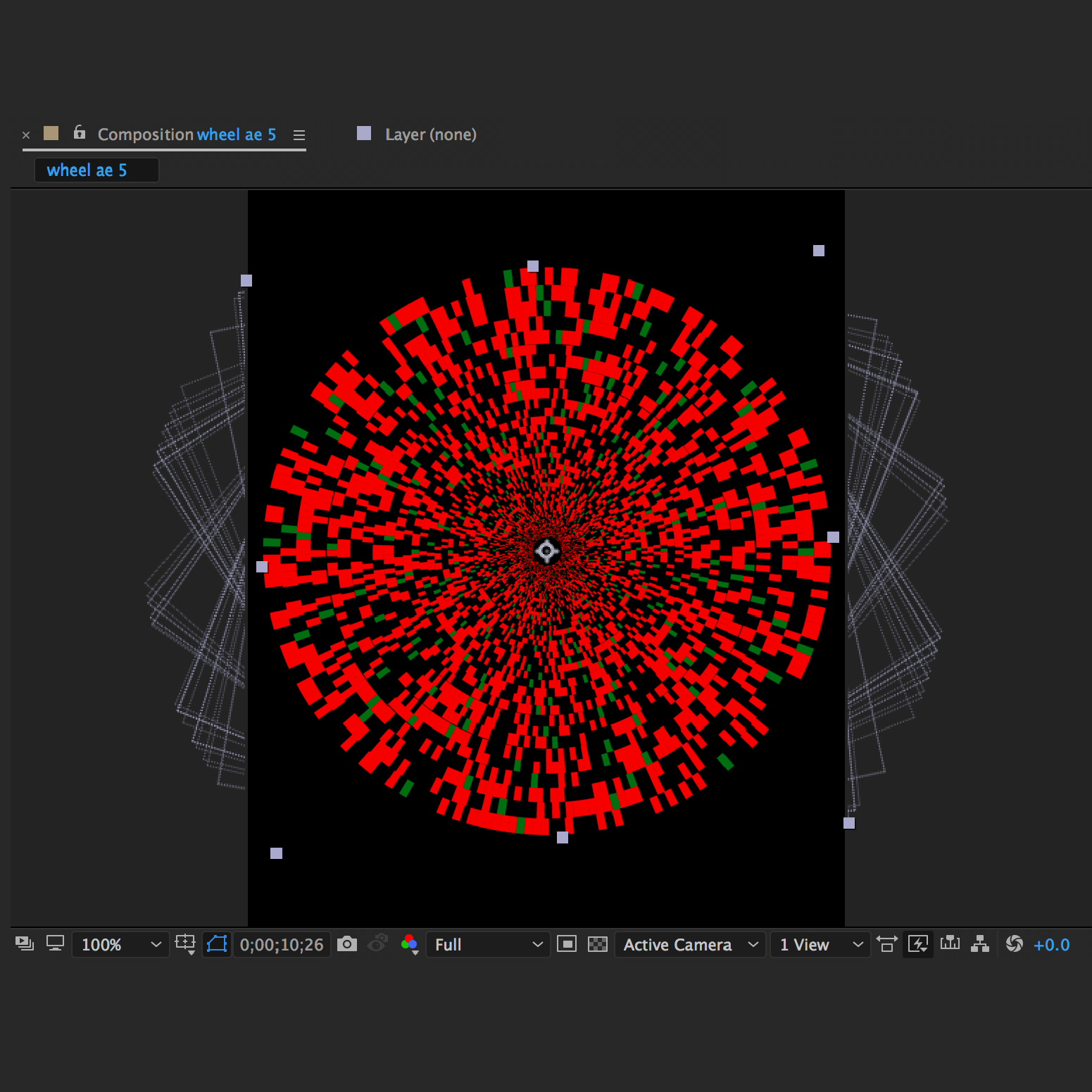Image resolution: width=1092 pixels, height=1092 pixels.
Task: Click the Timeline button icon
Action: [950, 944]
